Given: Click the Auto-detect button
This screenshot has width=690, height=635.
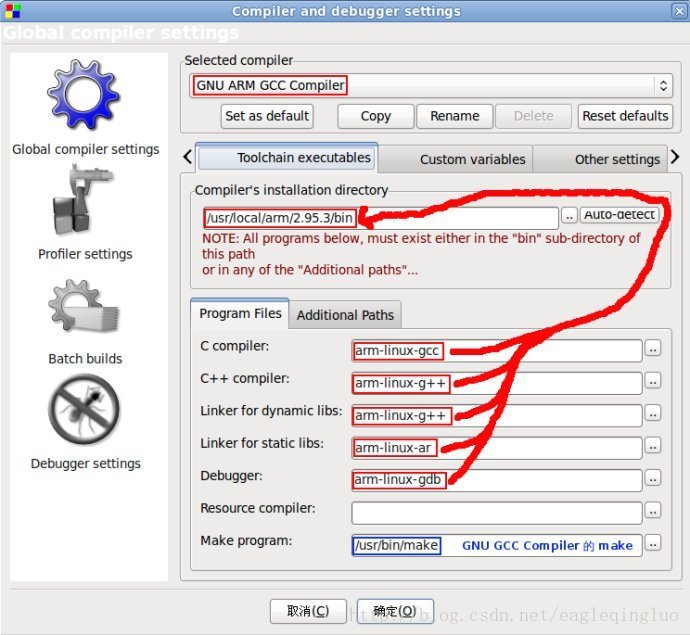Looking at the screenshot, I should 619,215.
